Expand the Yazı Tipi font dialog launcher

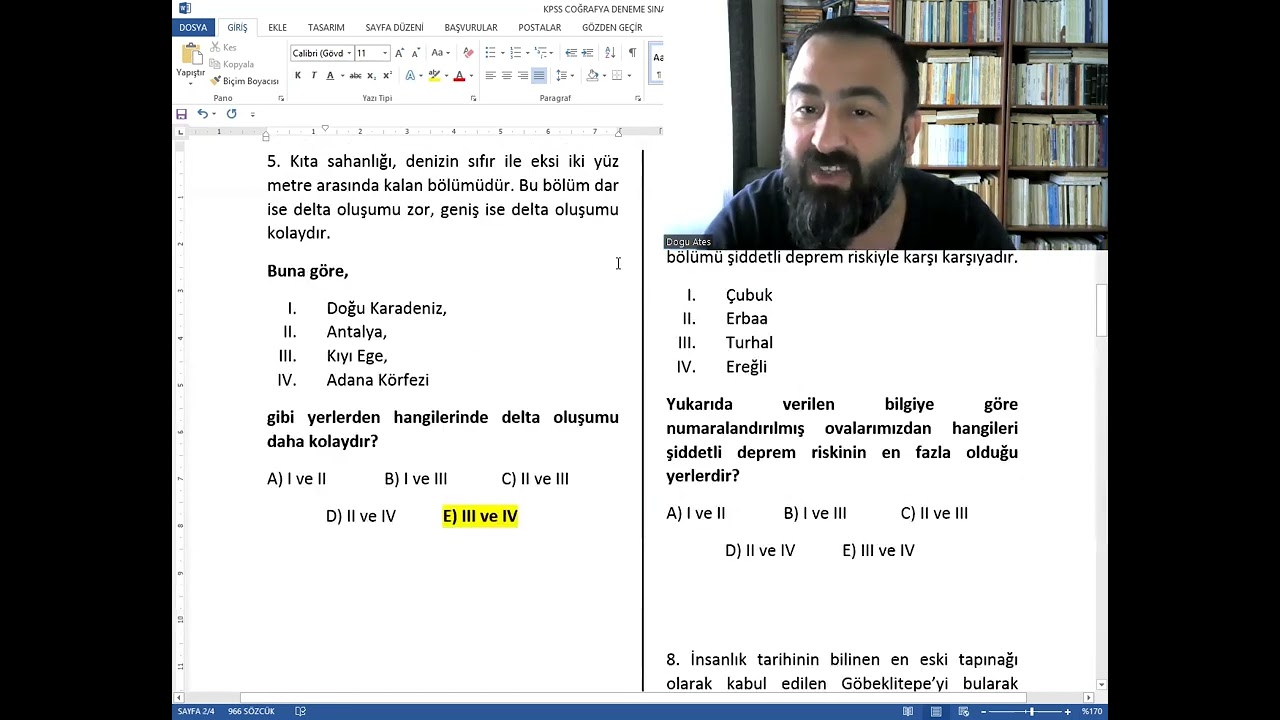473,99
